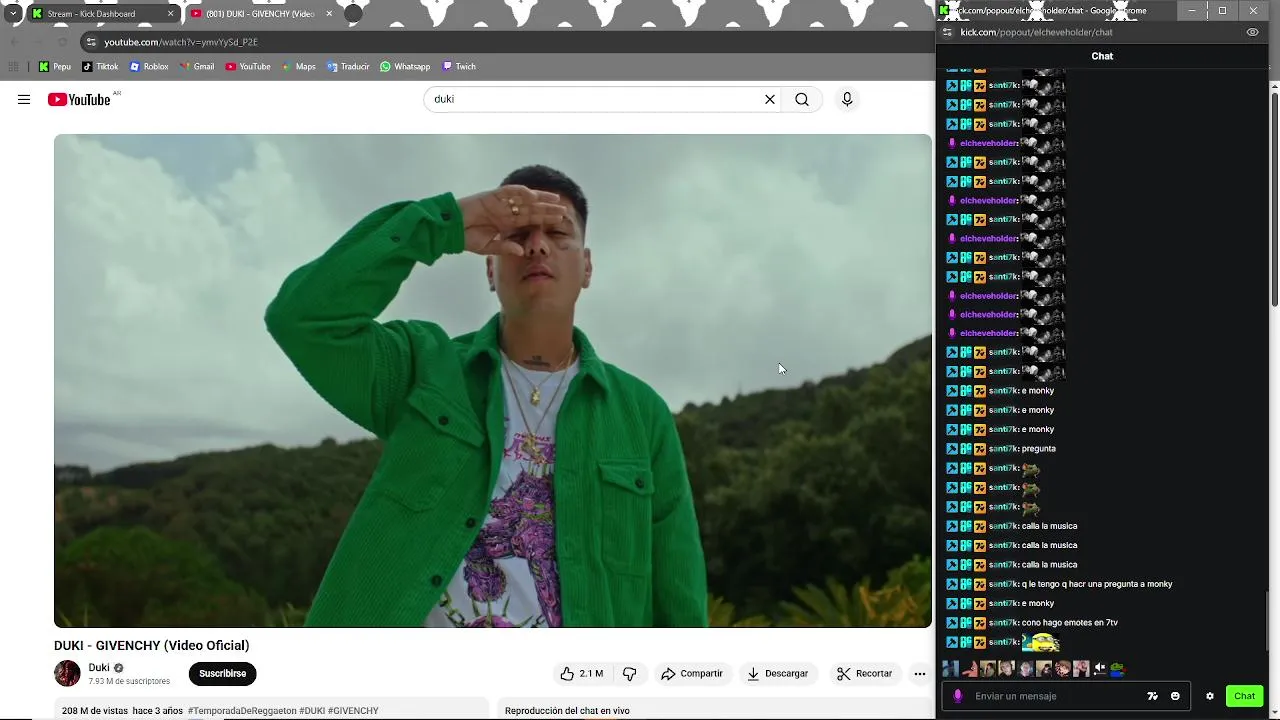
Task: Click the 'DUKI - GIVENCHY (Video Oficial)' title
Action: tap(152, 646)
